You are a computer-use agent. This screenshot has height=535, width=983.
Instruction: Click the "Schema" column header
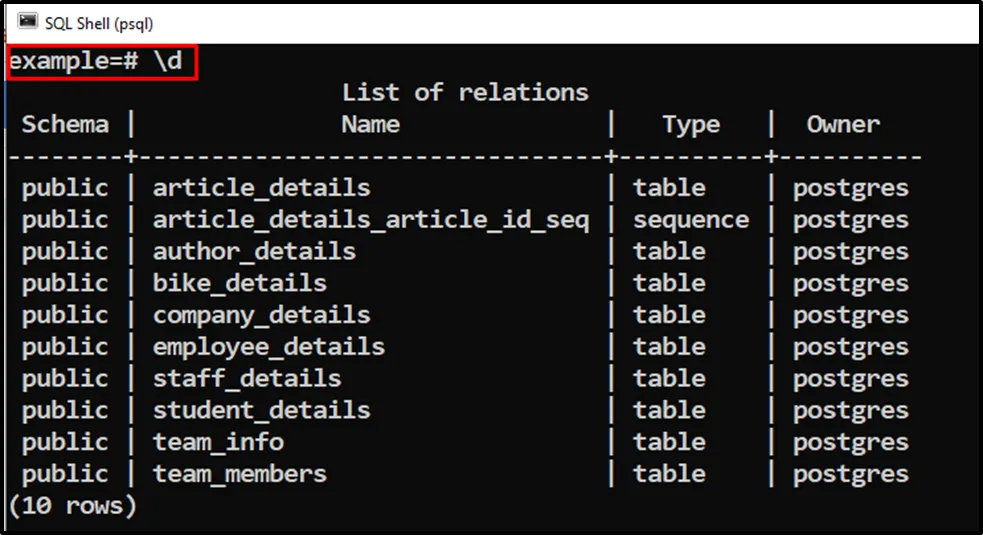[x=65, y=125]
